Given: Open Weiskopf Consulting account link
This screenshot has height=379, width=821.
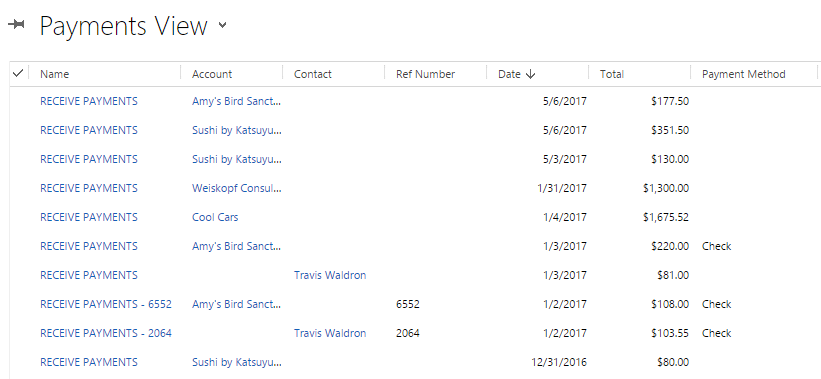Looking at the screenshot, I should point(237,188).
